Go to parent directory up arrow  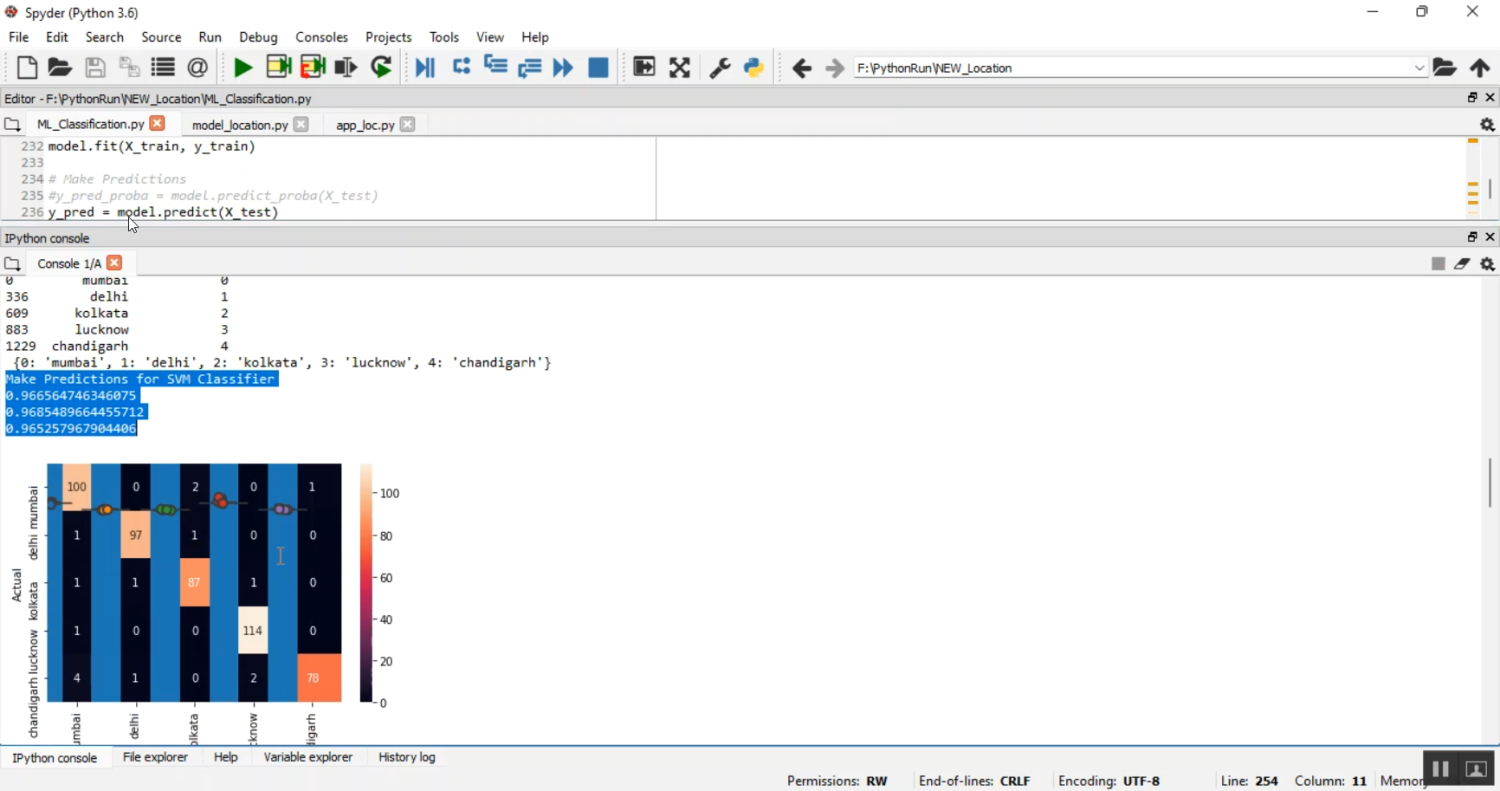[x=1480, y=68]
